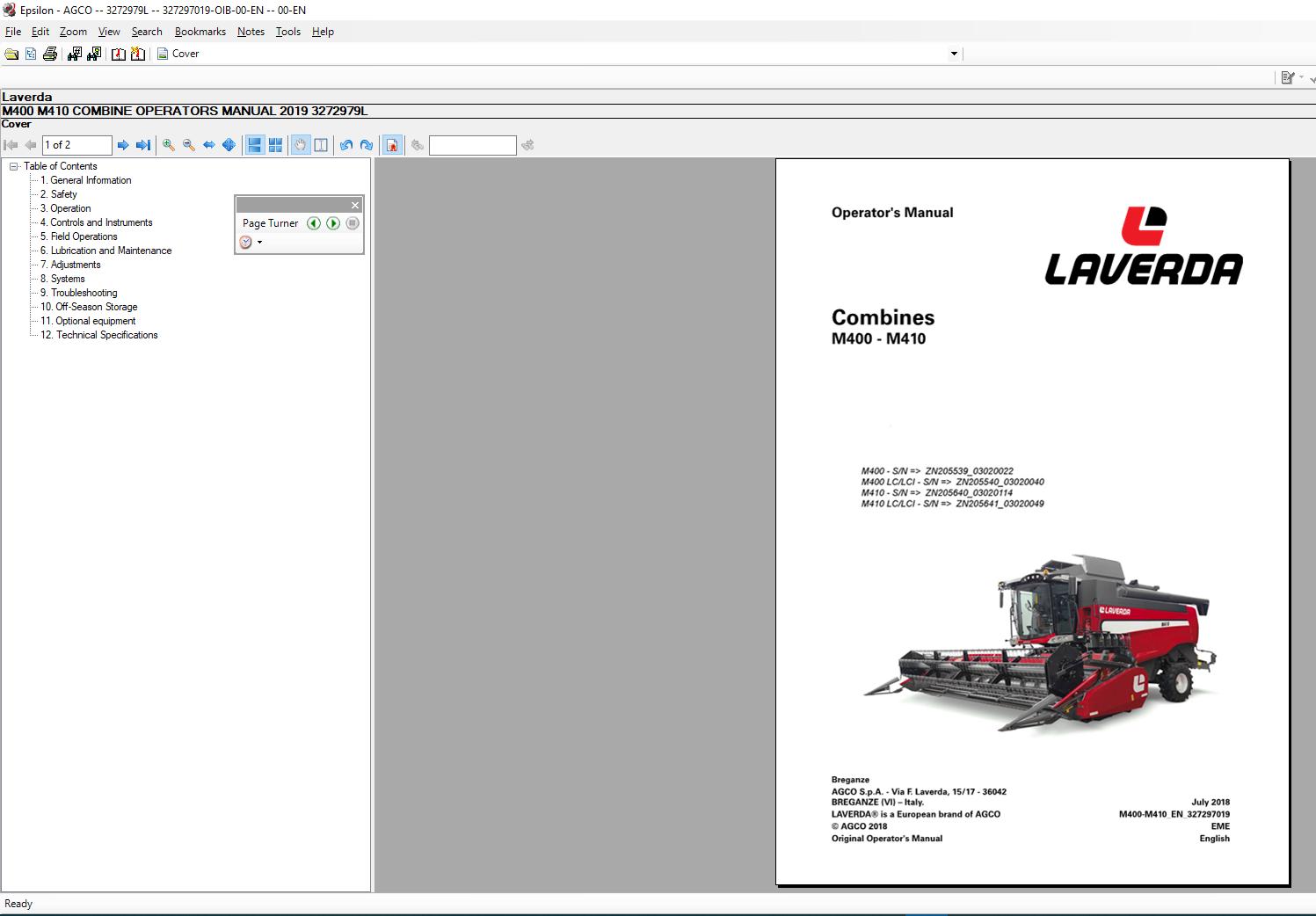Toggle the text select cursor tool
This screenshot has height=916, width=1316.
[x=321, y=145]
